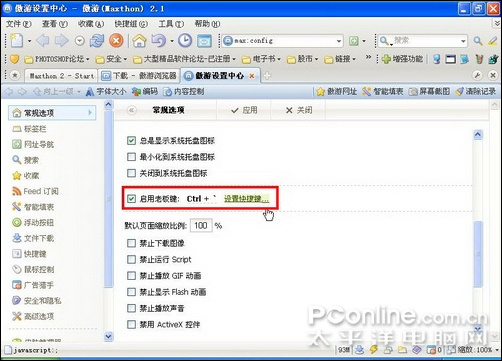Image resolution: width=502 pixels, height=361 pixels.
Task: Open 编码 encoding tool
Action: click(145, 91)
